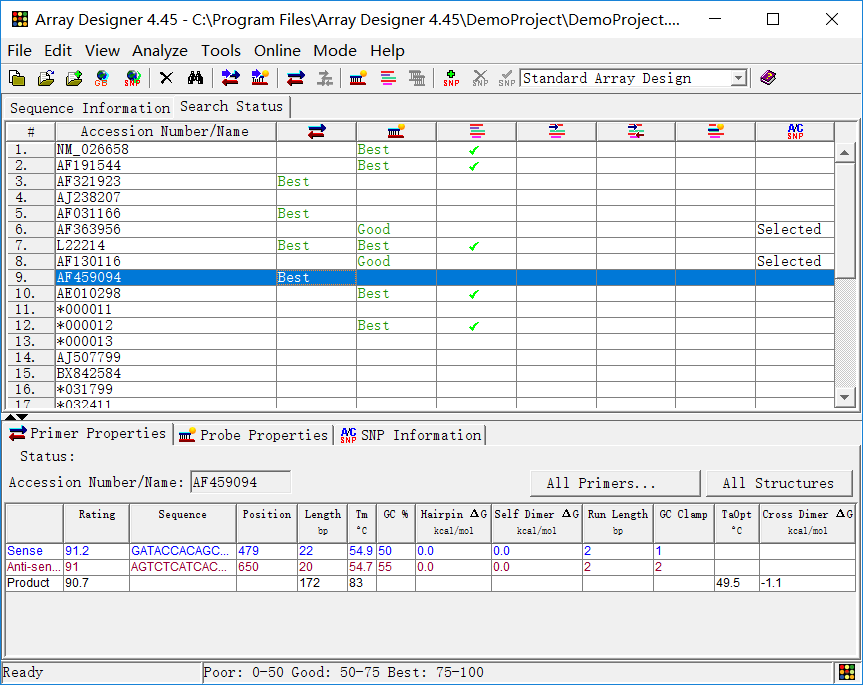Select sequence L22214 in the list
This screenshot has width=863, height=685.
[x=420, y=245]
